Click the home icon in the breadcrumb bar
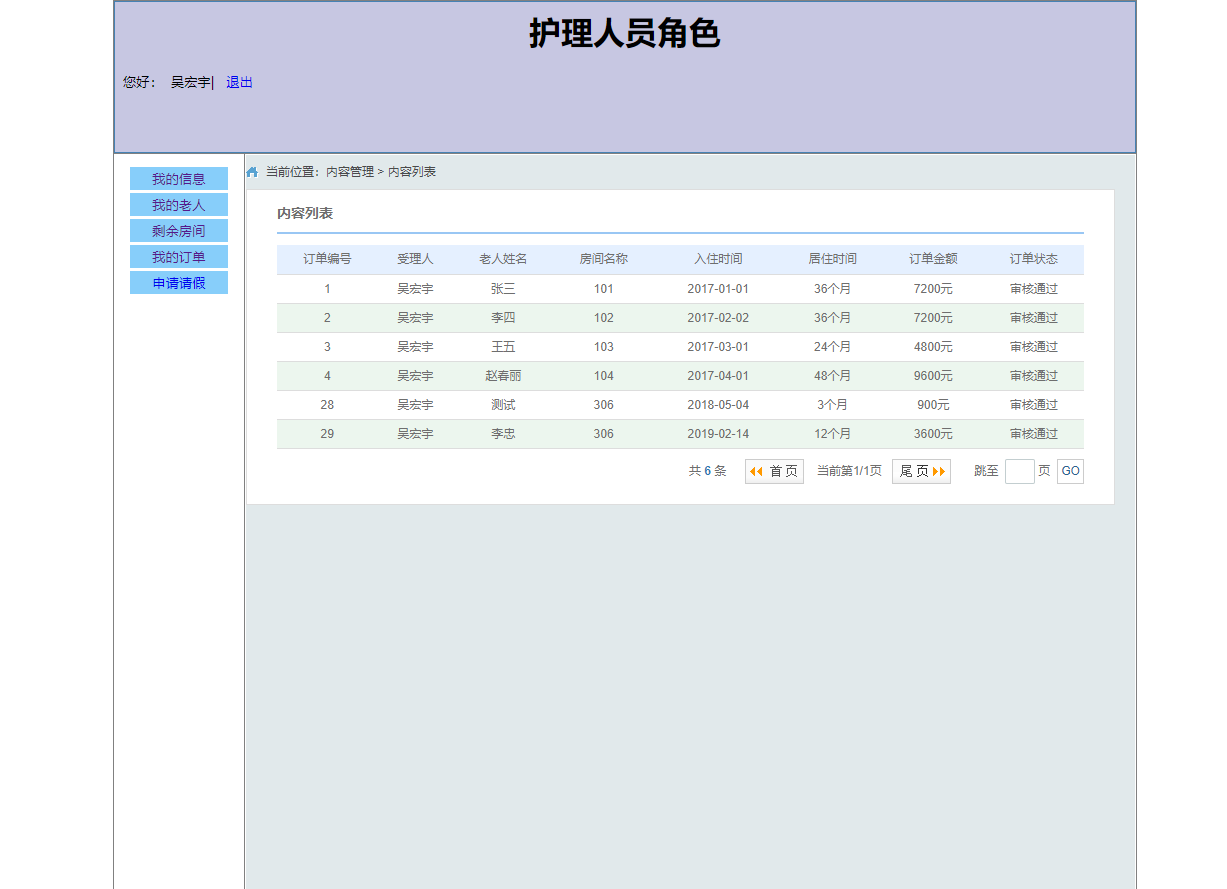This screenshot has width=1227, height=889. pyautogui.click(x=251, y=171)
